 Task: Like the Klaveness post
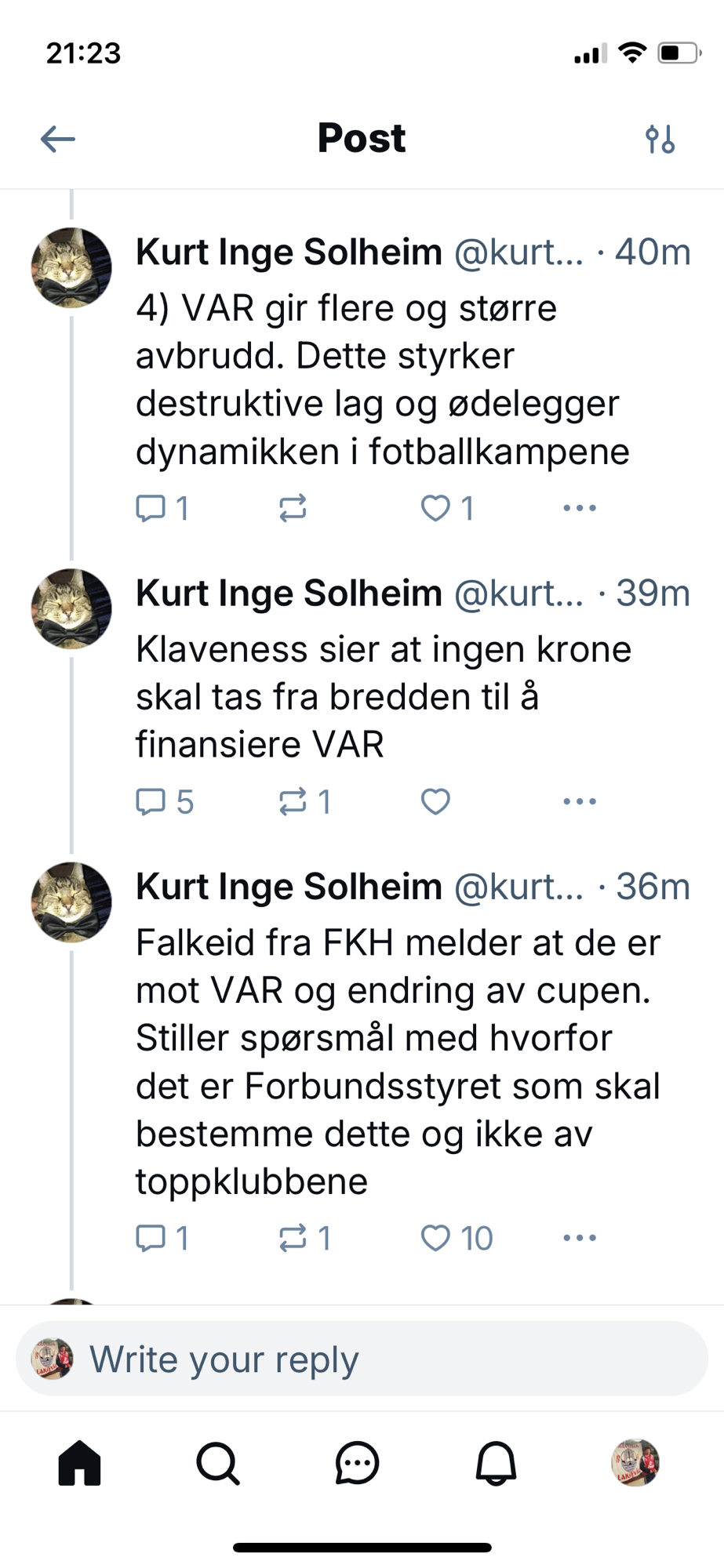point(435,801)
